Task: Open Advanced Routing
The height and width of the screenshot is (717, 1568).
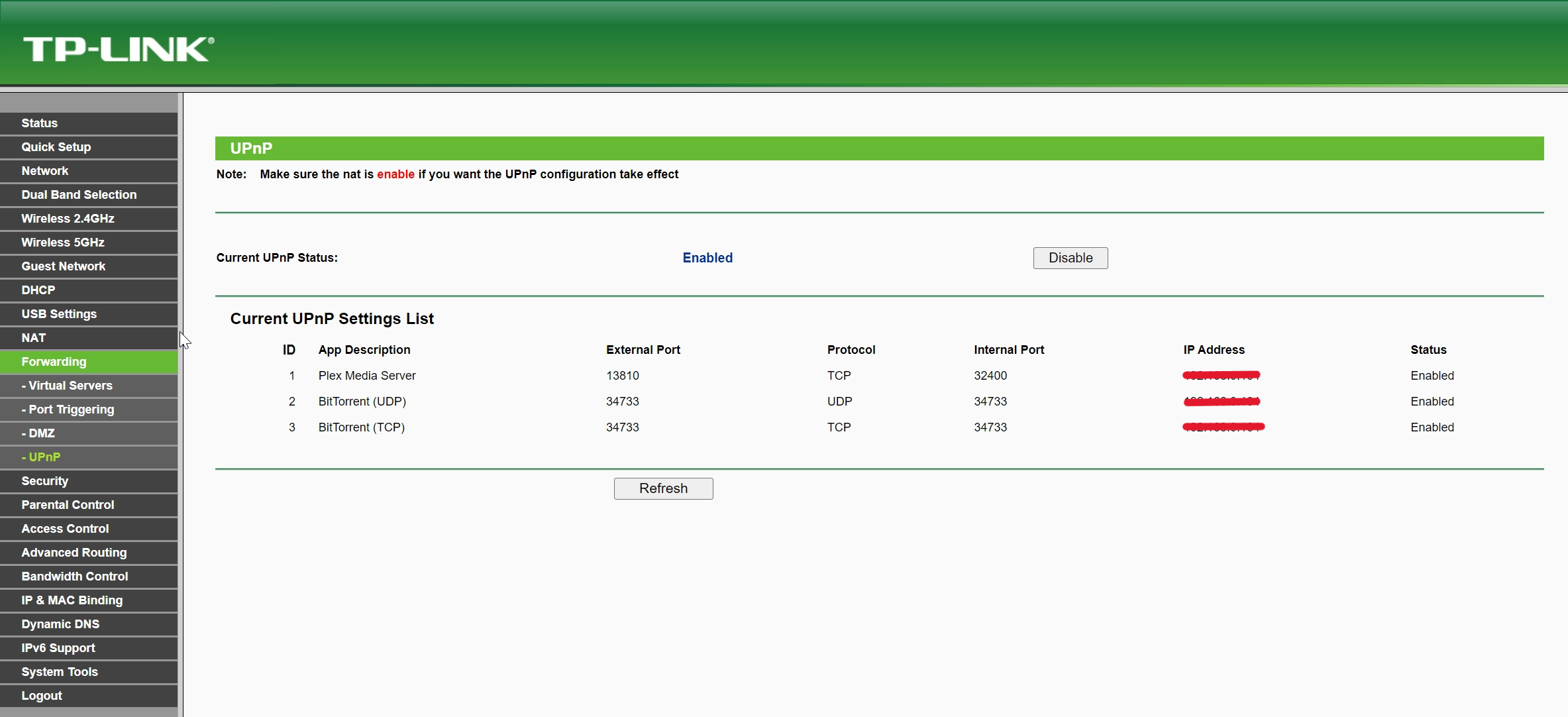Action: tap(89, 553)
